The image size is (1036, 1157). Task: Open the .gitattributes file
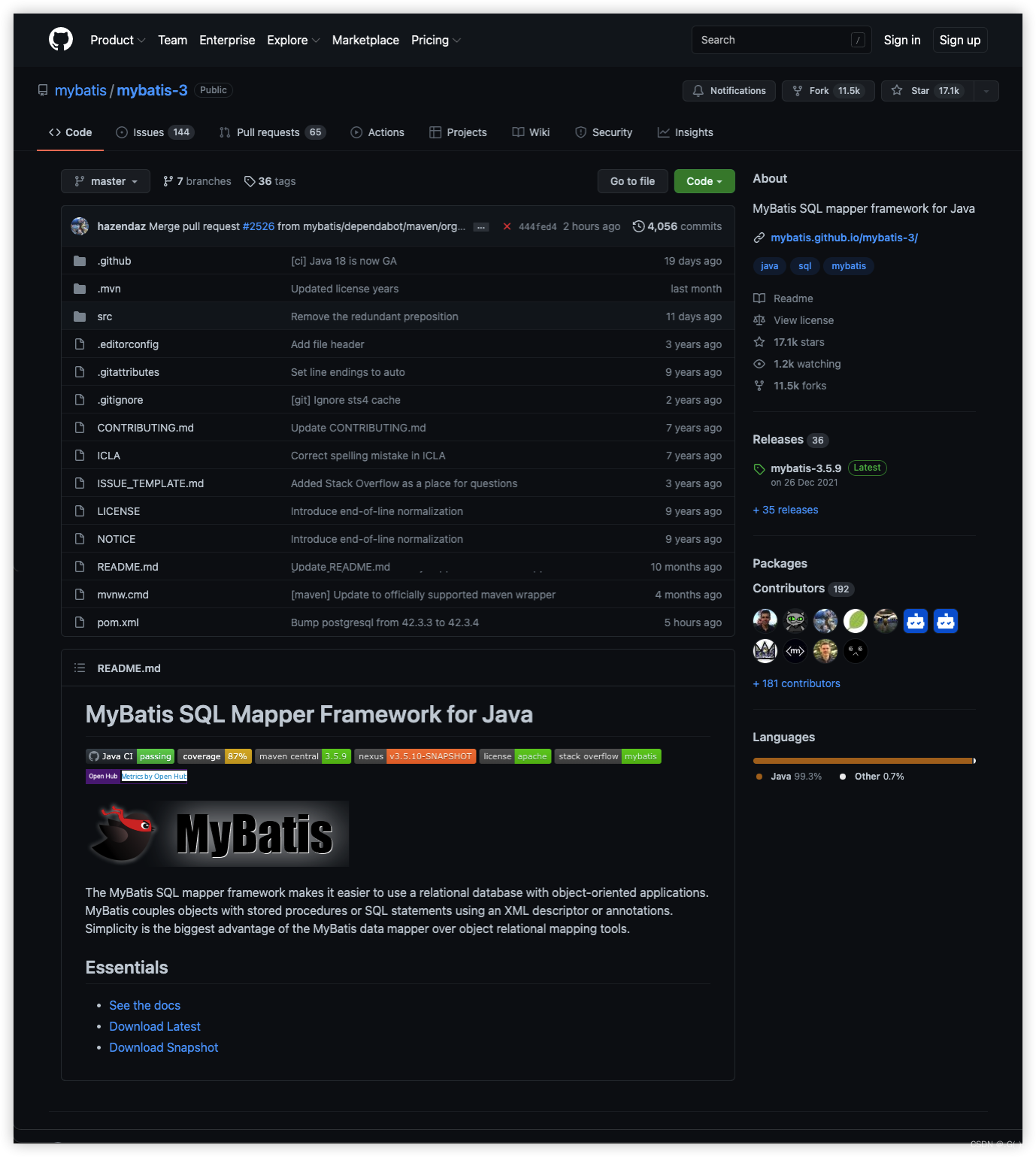[x=128, y=372]
